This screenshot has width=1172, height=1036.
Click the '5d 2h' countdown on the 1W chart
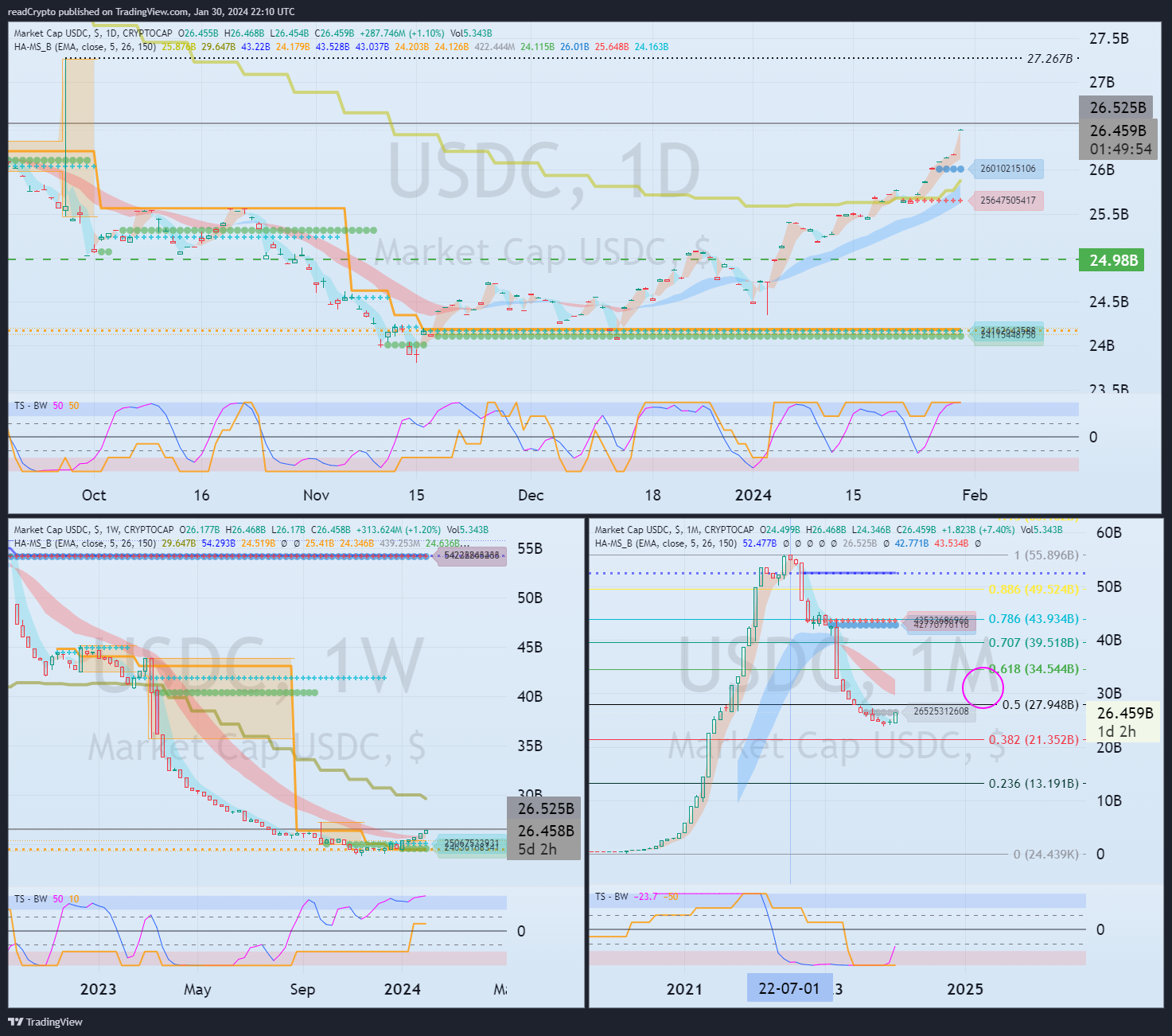click(538, 849)
